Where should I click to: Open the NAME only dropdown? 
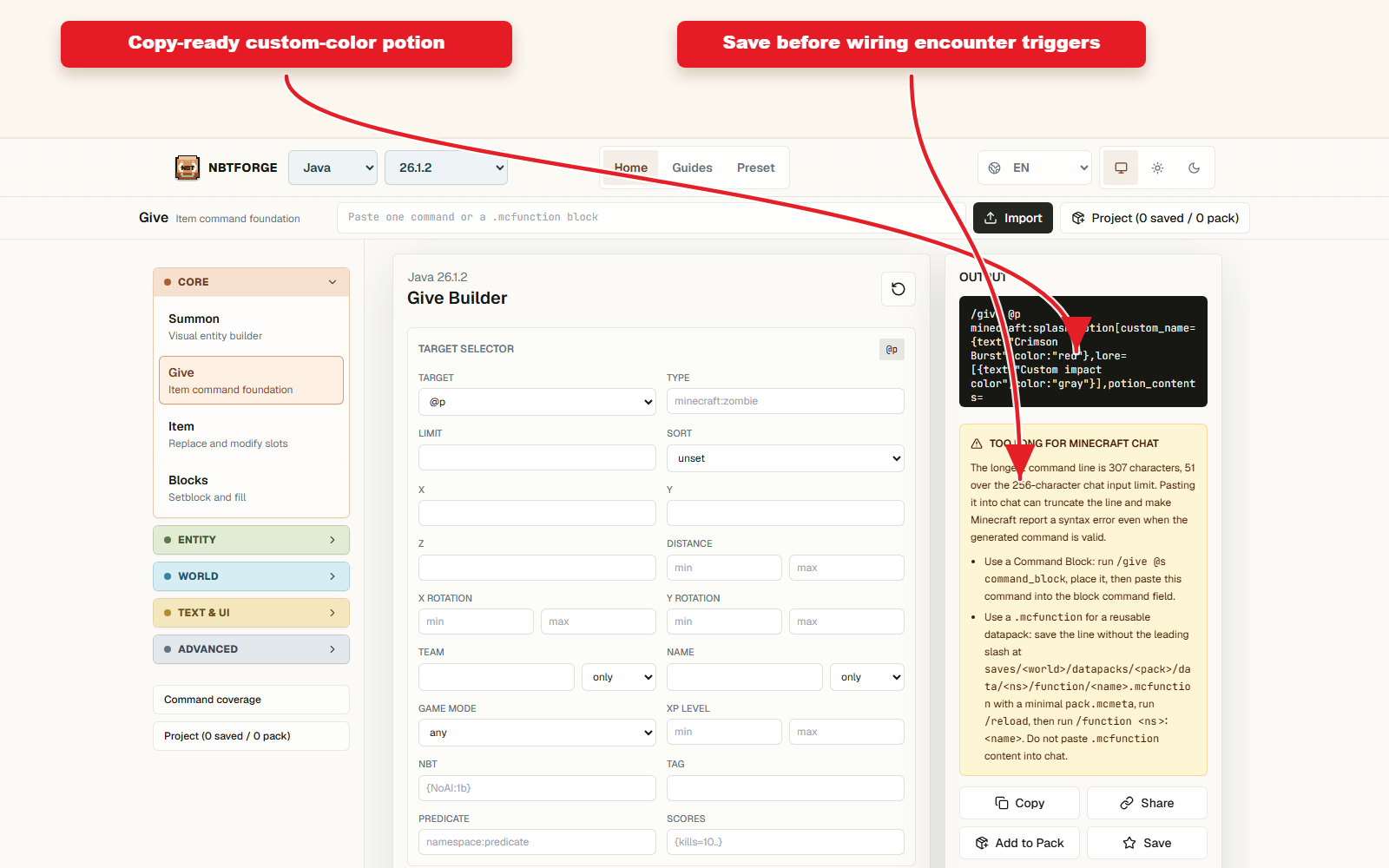[x=867, y=677]
